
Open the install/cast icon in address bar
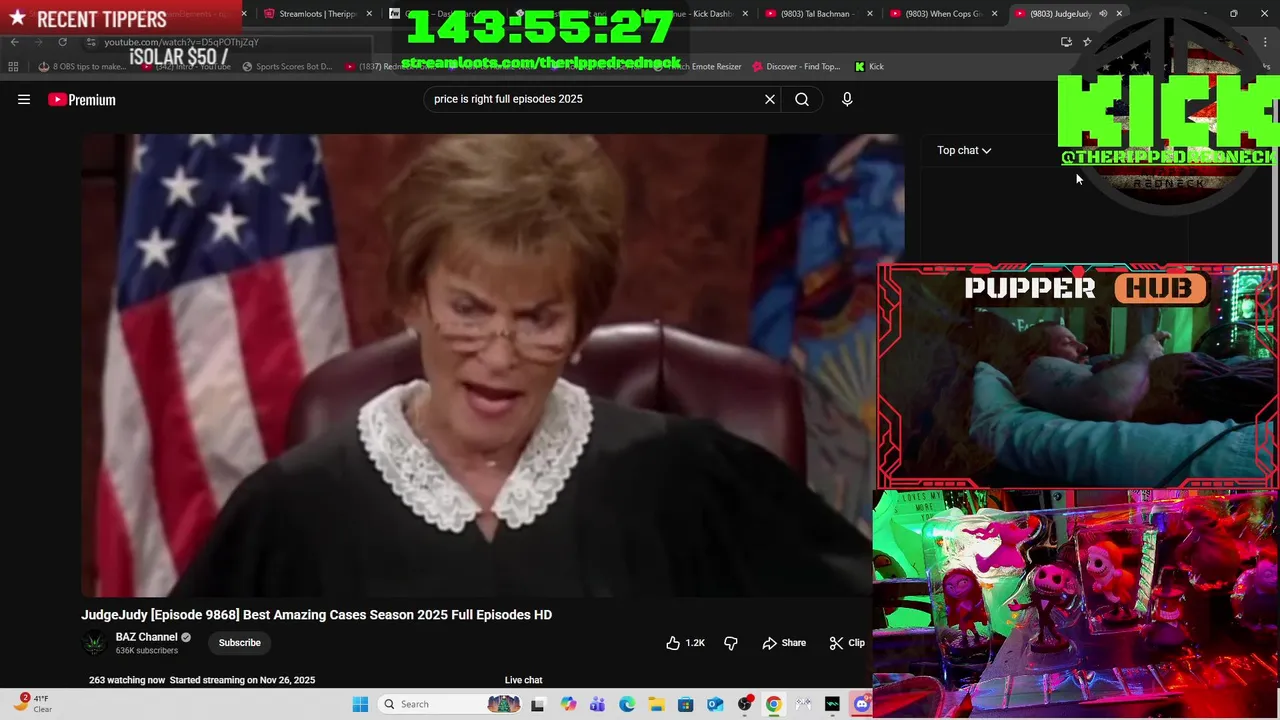click(1066, 42)
